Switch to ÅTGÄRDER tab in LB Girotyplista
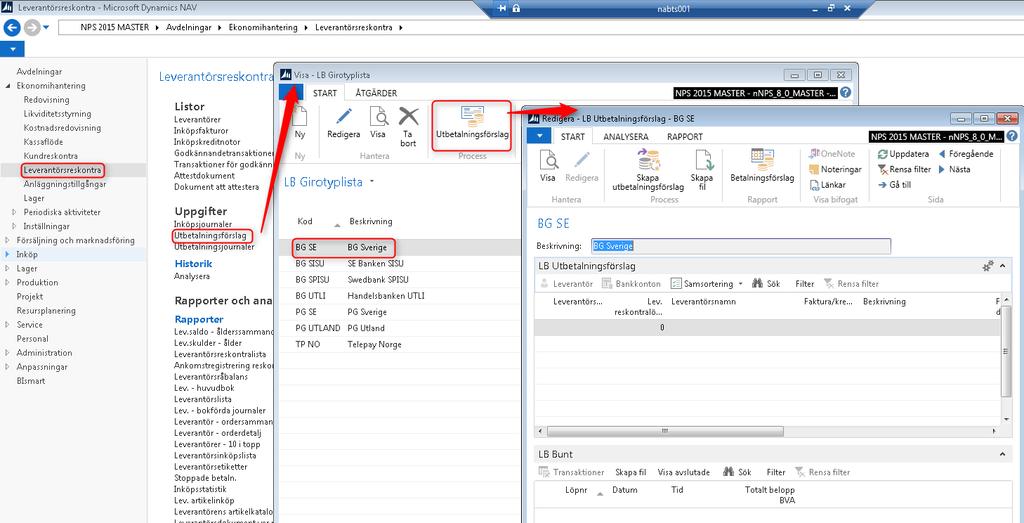 point(376,93)
